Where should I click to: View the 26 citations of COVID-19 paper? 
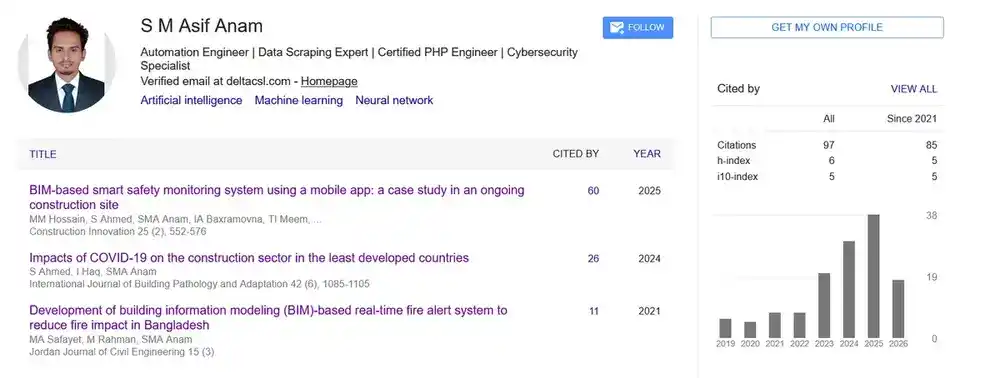point(593,259)
